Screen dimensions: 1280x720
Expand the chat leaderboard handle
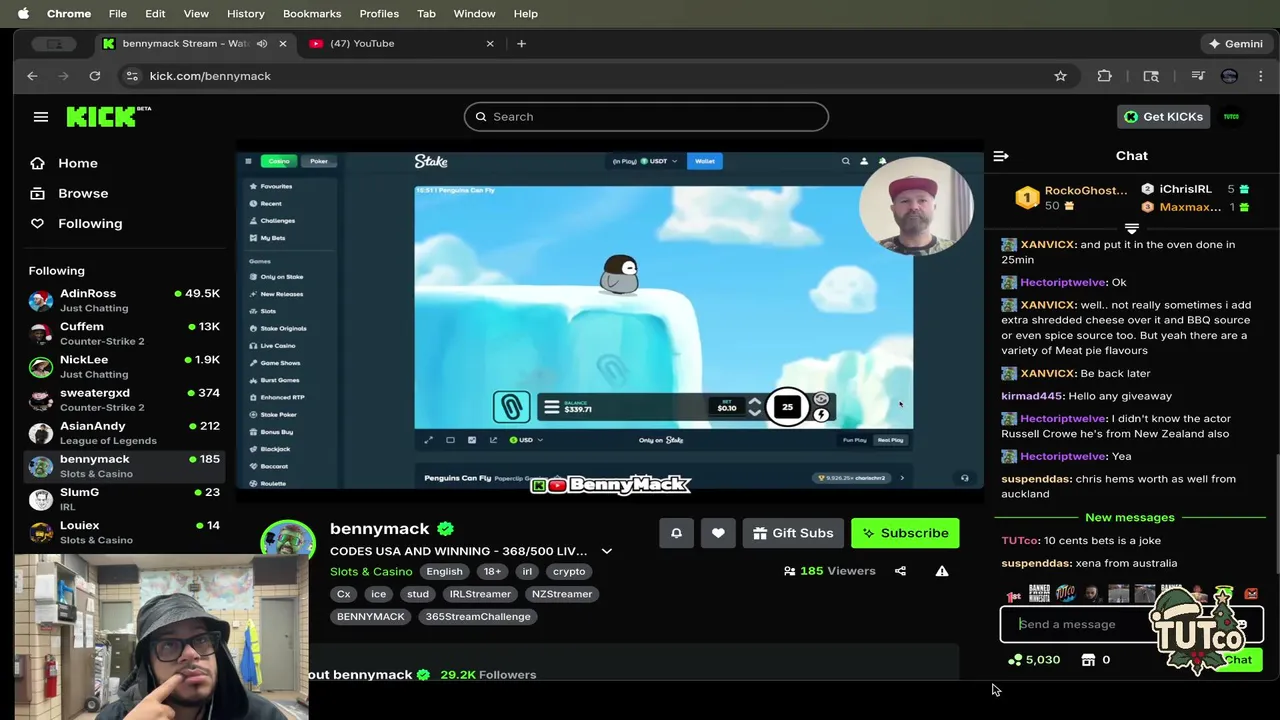1132,229
